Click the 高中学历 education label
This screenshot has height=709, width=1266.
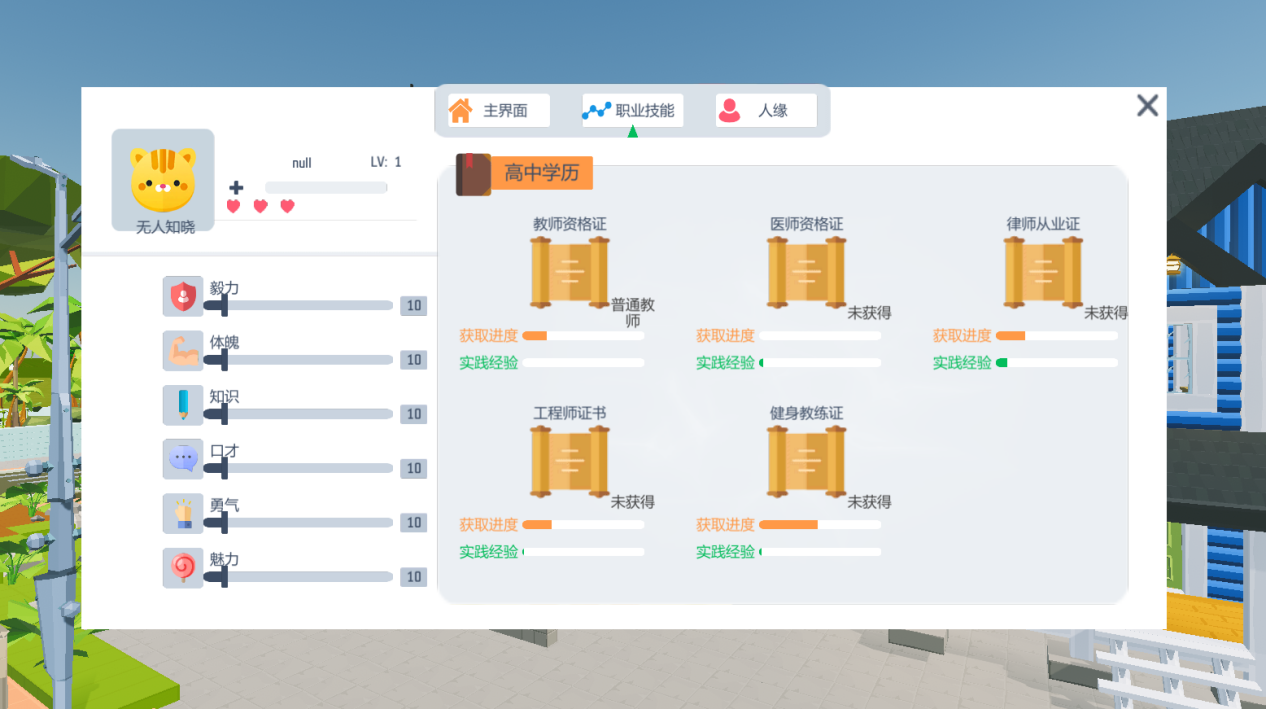click(542, 173)
